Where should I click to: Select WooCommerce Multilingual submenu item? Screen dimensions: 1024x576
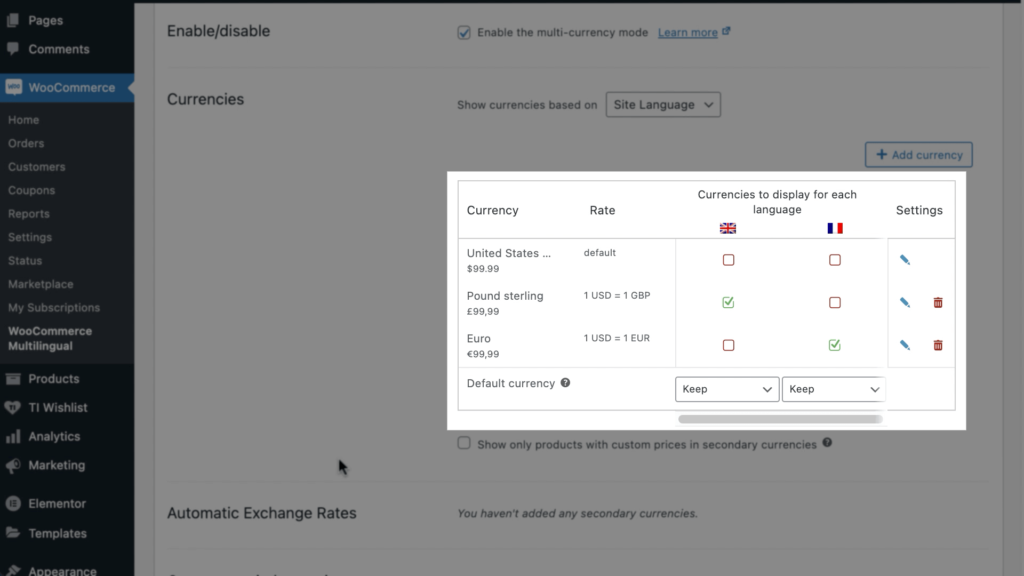tap(50, 338)
